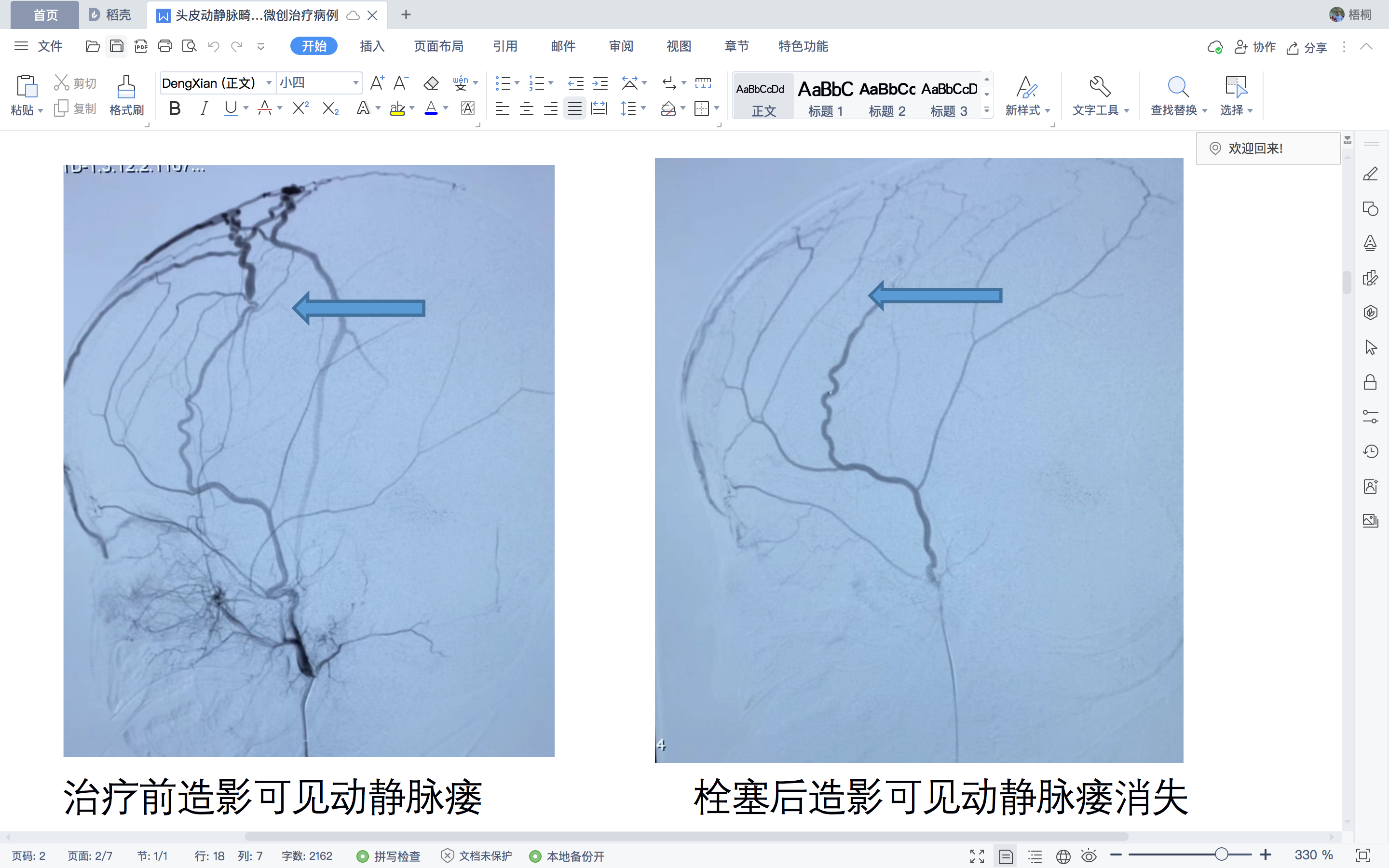Switch to web layout globe icon
The image size is (1389, 868).
1063,856
